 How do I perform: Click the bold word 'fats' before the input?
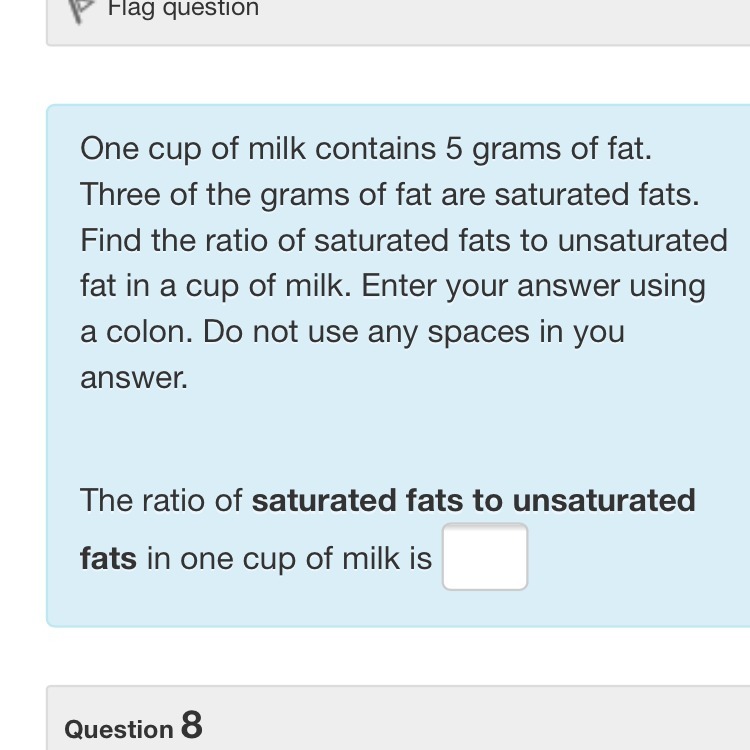108,557
